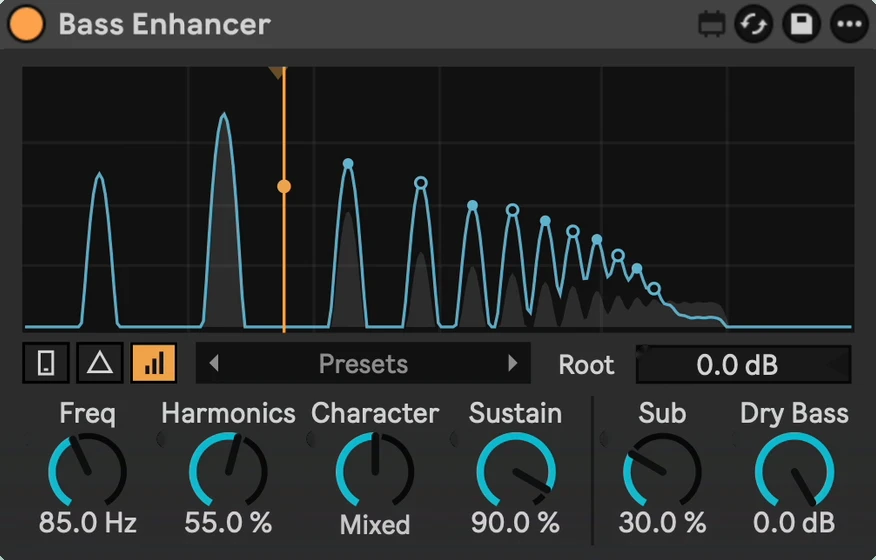Screen dimensions: 876x560
Task: Click the 55.0 % Harmonics value
Action: [228, 523]
